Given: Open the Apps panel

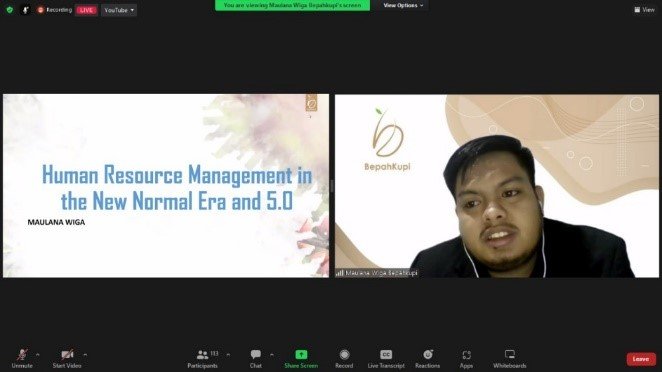Looking at the screenshot, I should (466, 358).
